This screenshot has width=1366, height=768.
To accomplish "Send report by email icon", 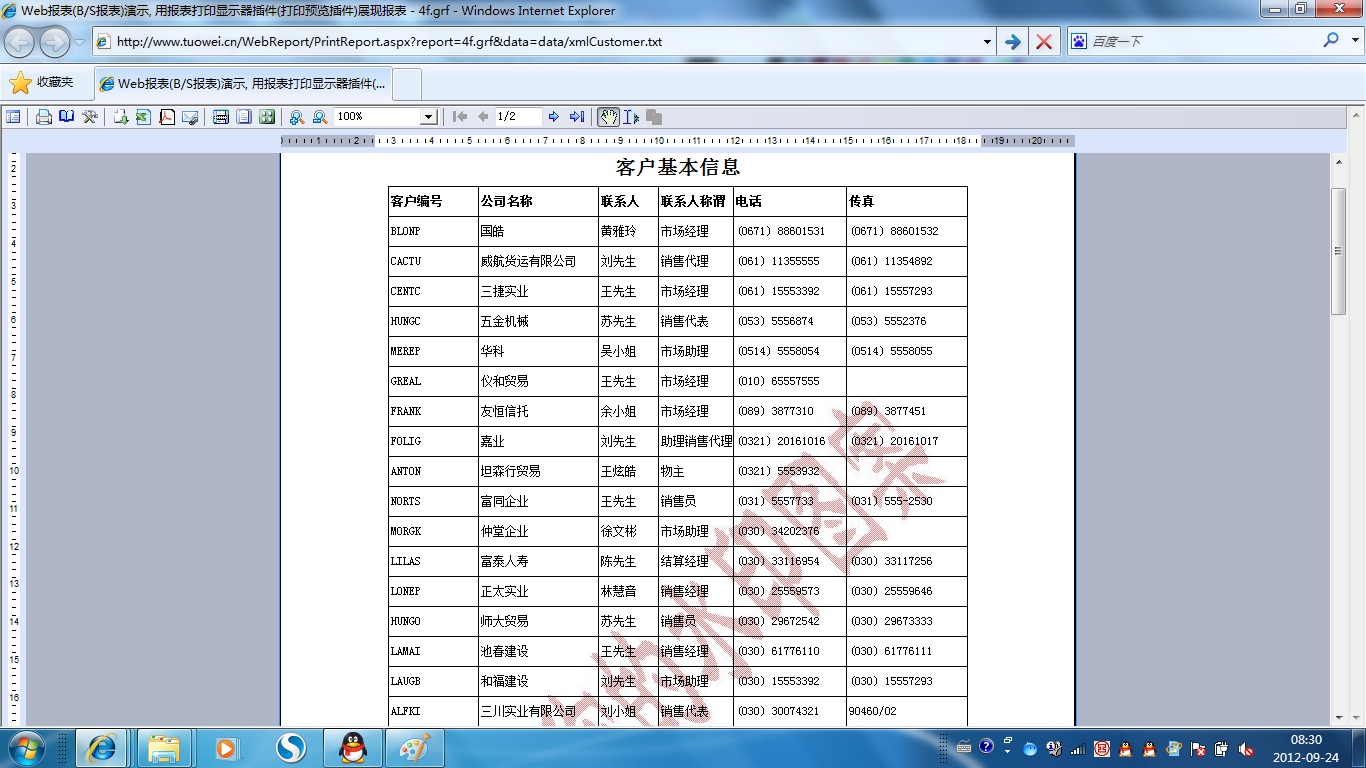I will [190, 117].
